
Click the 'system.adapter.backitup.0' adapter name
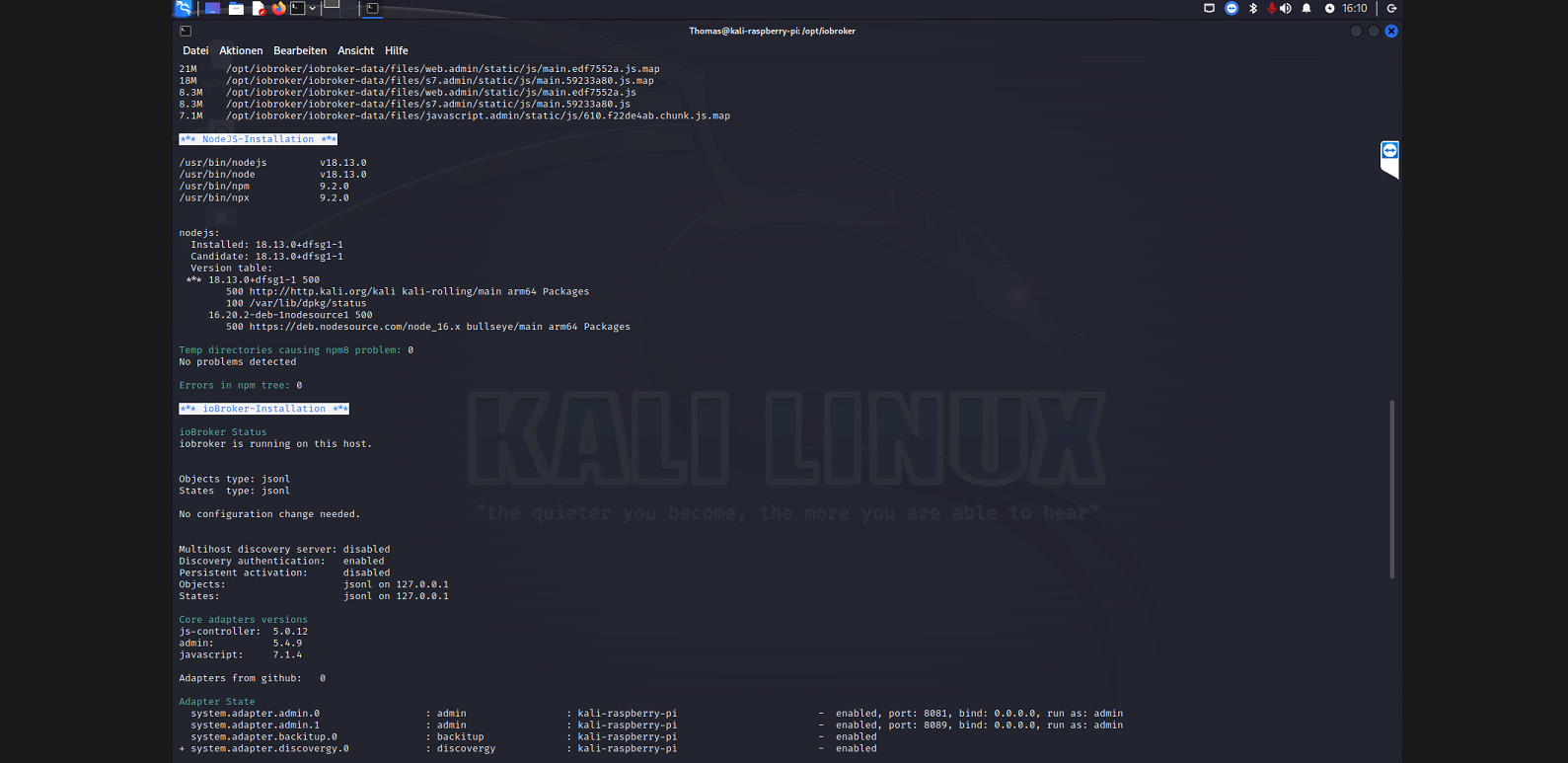[264, 737]
